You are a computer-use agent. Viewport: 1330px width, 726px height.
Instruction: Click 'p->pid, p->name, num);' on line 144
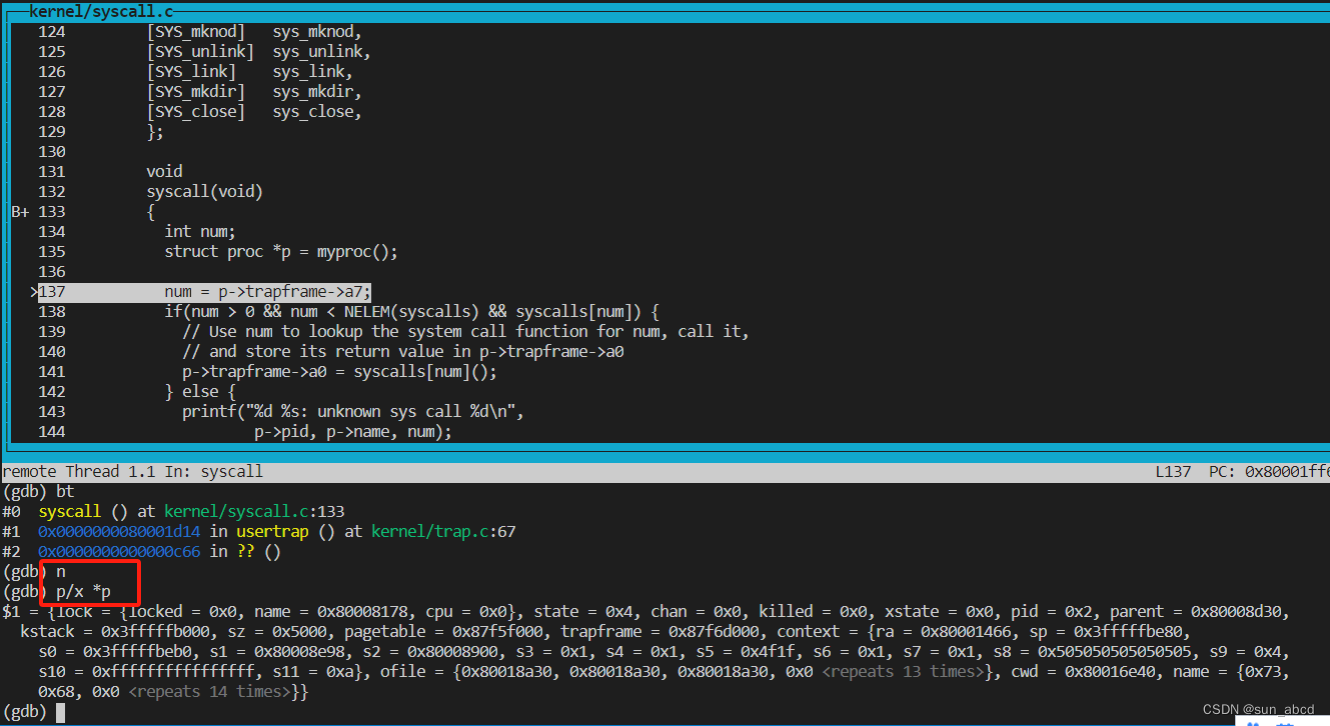[353, 432]
